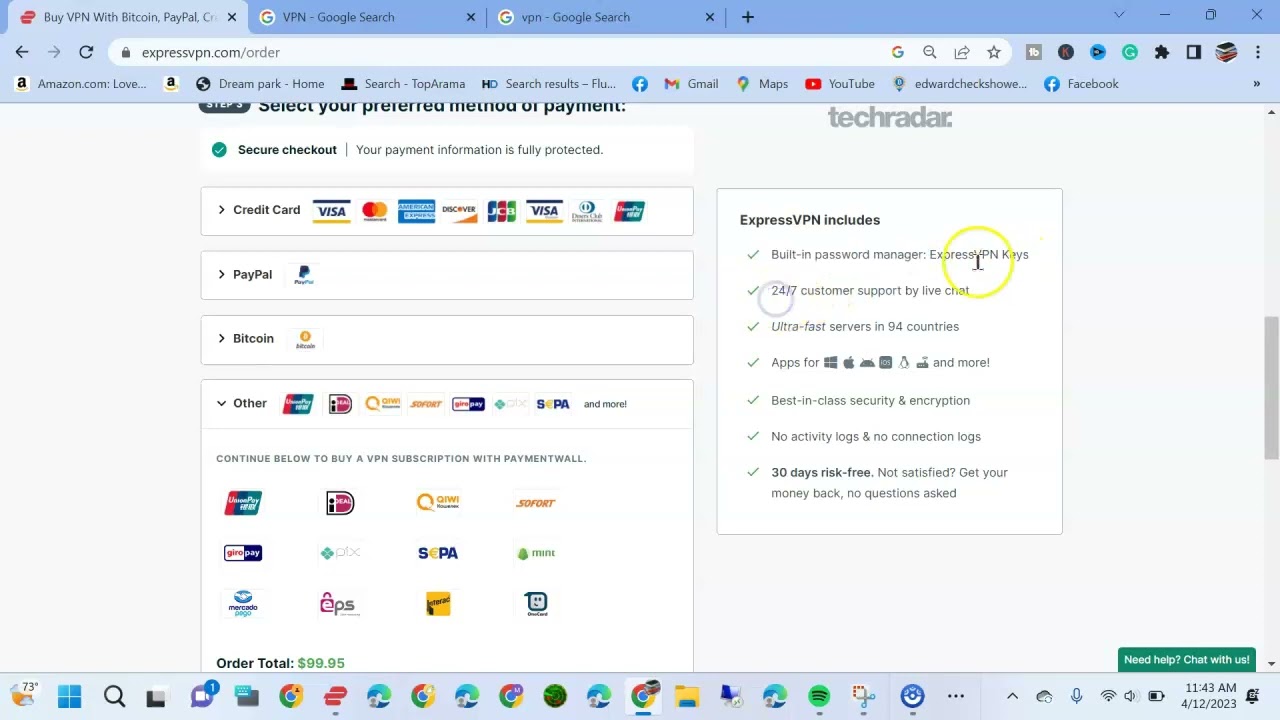This screenshot has height=720, width=1280.
Task: Select the Mint payment option
Action: pyautogui.click(x=536, y=553)
